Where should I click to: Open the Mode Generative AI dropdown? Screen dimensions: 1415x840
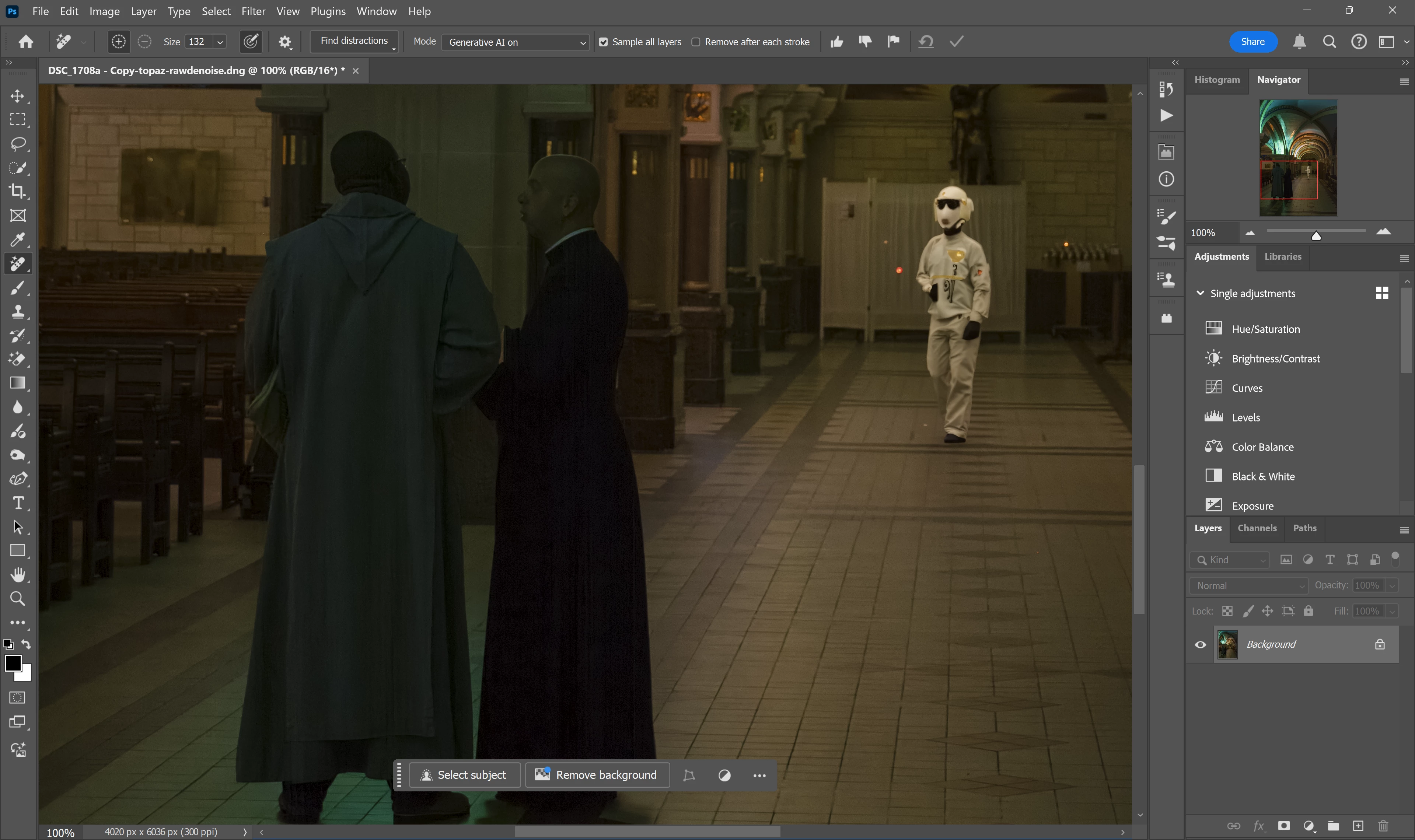coord(516,42)
